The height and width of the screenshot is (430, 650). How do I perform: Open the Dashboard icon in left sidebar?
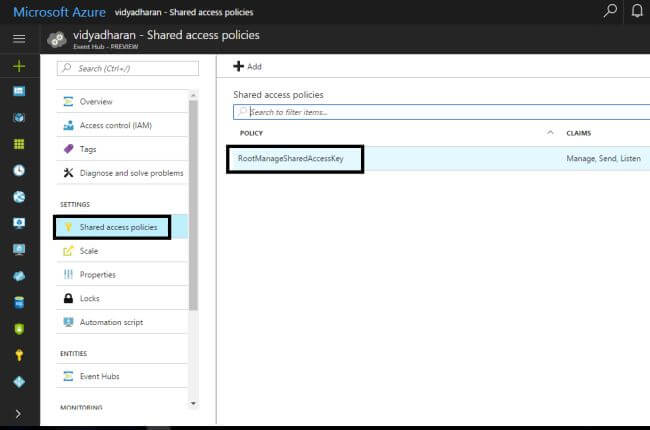(19, 91)
